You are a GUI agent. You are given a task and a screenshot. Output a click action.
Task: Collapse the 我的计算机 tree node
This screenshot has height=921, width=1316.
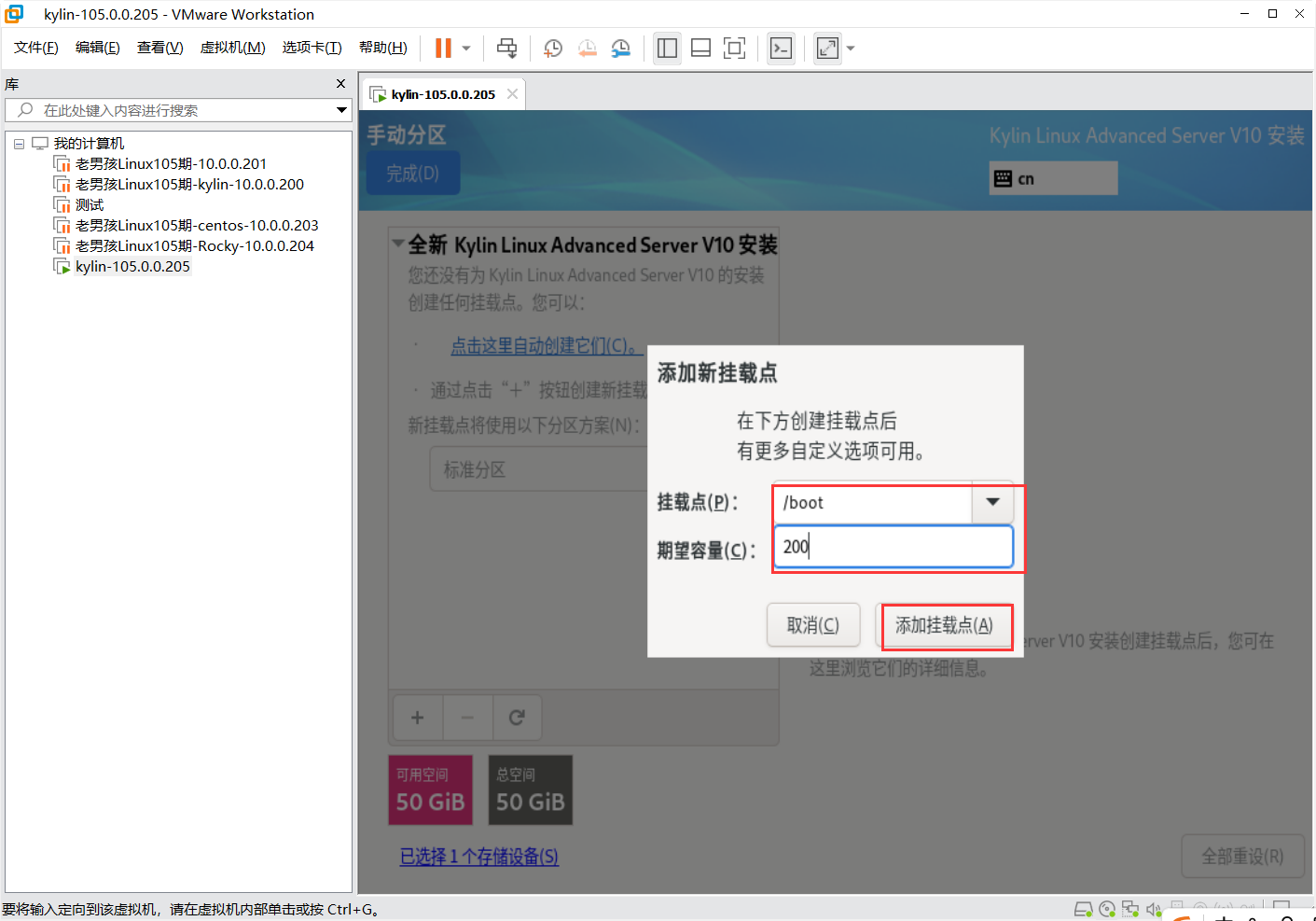tap(19, 144)
